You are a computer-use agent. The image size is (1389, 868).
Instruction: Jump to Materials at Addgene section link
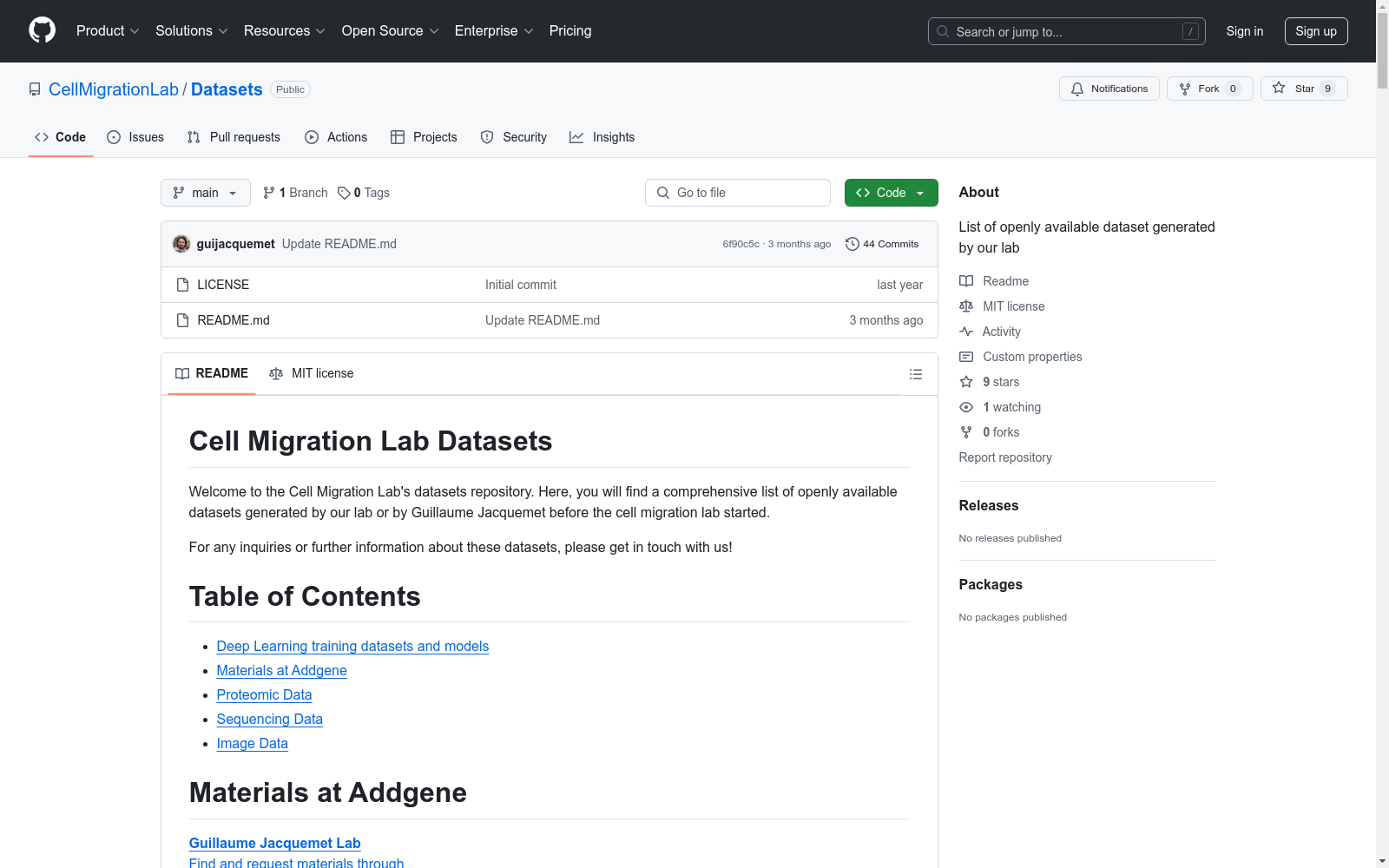pos(281,670)
